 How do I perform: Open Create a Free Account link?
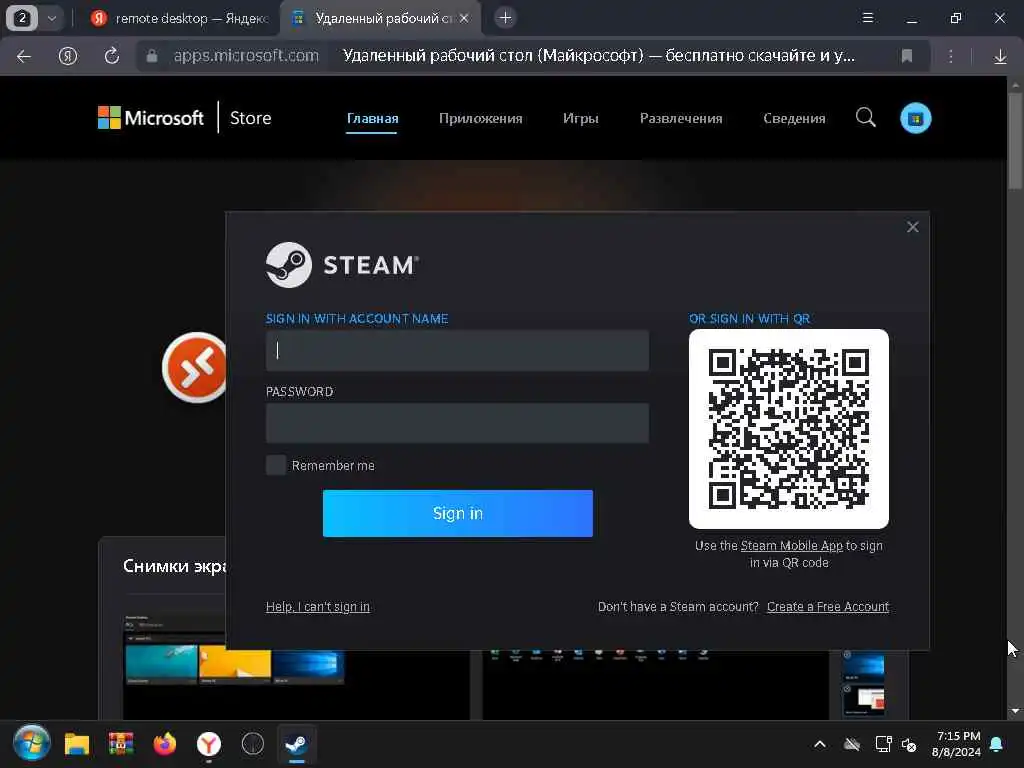pos(827,607)
